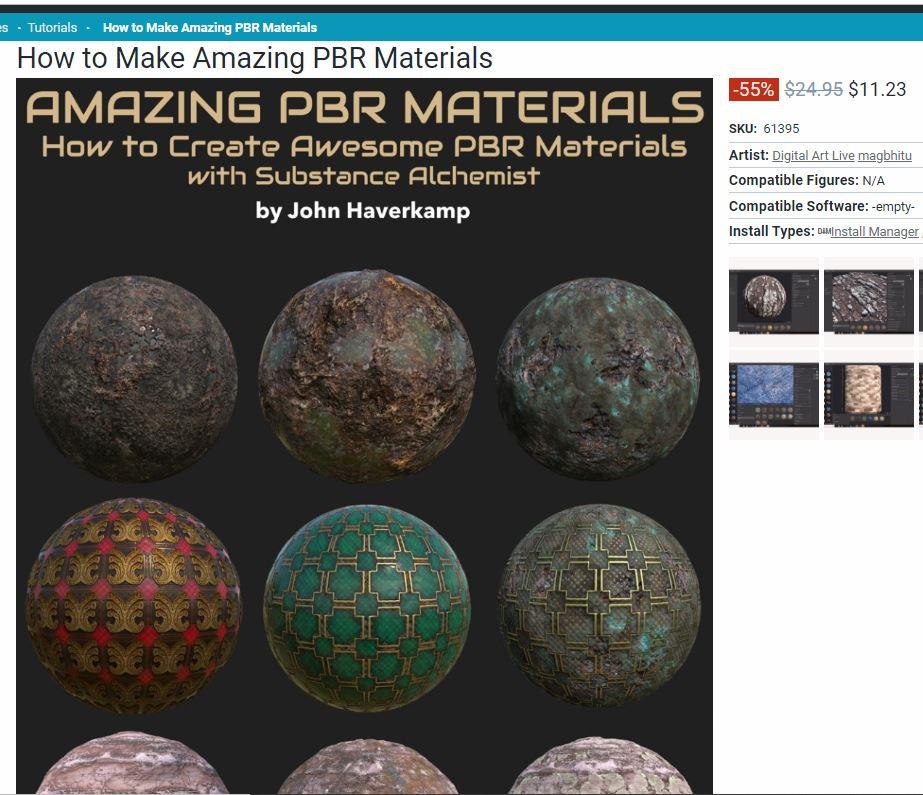
Task: Click the -55% discount badge
Action: (x=753, y=89)
